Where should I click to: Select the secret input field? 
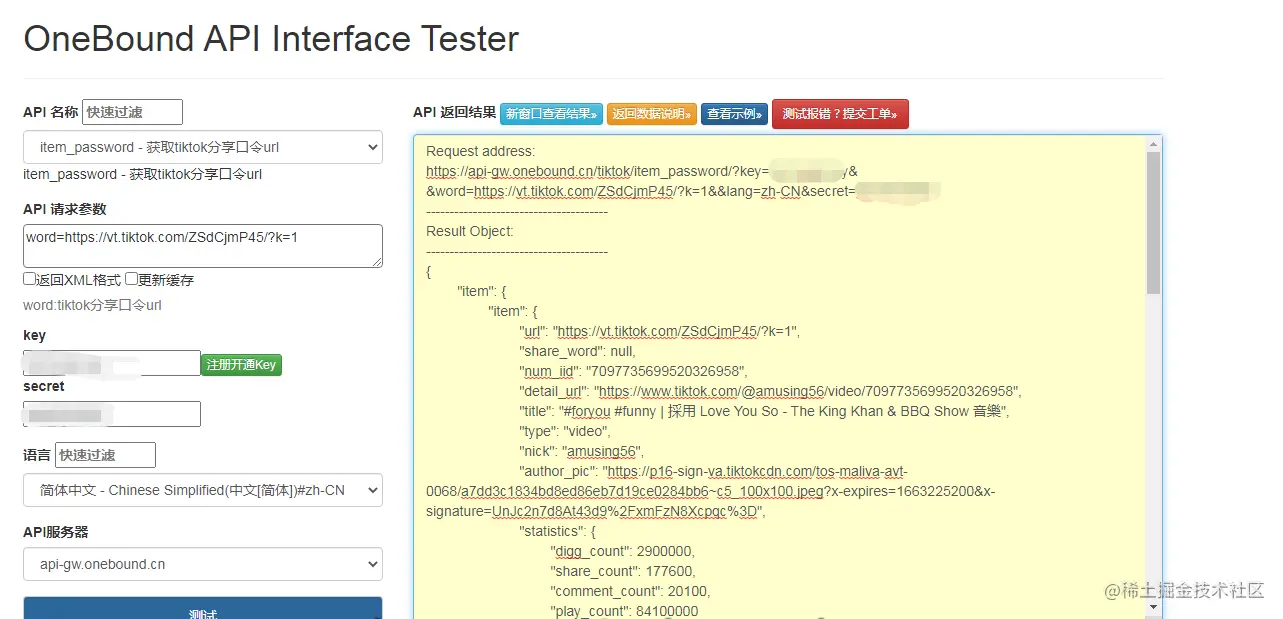tap(112, 414)
